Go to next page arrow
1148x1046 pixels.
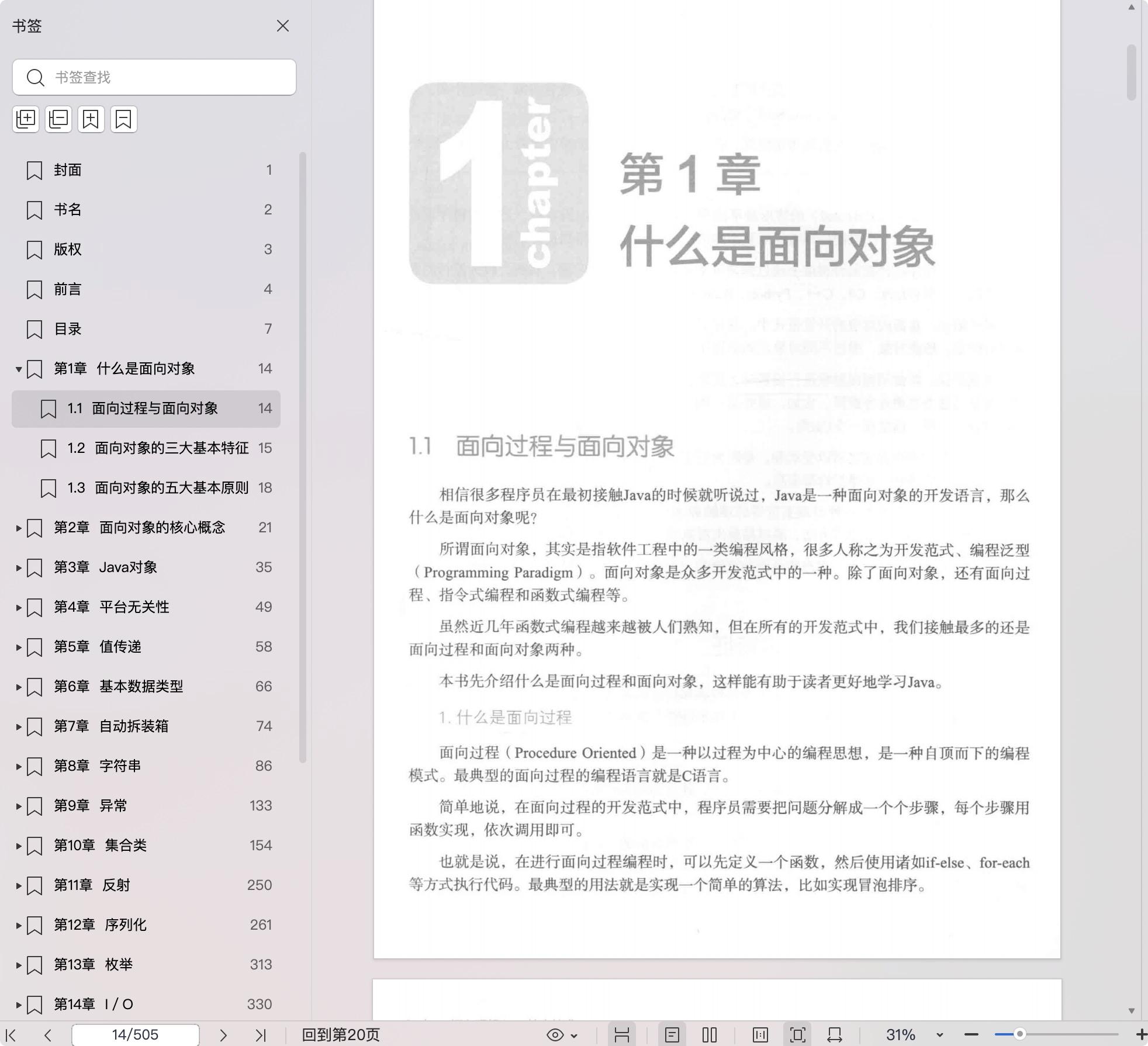point(223,1035)
